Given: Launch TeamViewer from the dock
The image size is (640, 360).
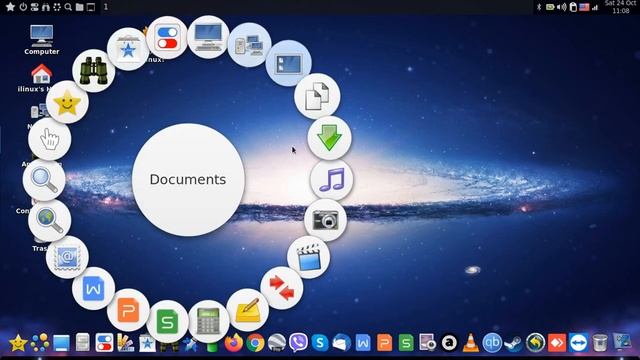Looking at the screenshot, I should click(579, 343).
